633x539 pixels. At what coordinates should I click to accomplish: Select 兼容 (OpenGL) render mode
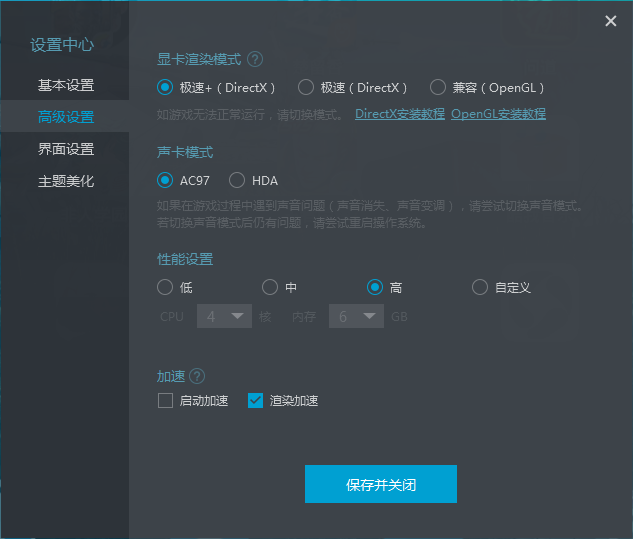click(x=437, y=87)
